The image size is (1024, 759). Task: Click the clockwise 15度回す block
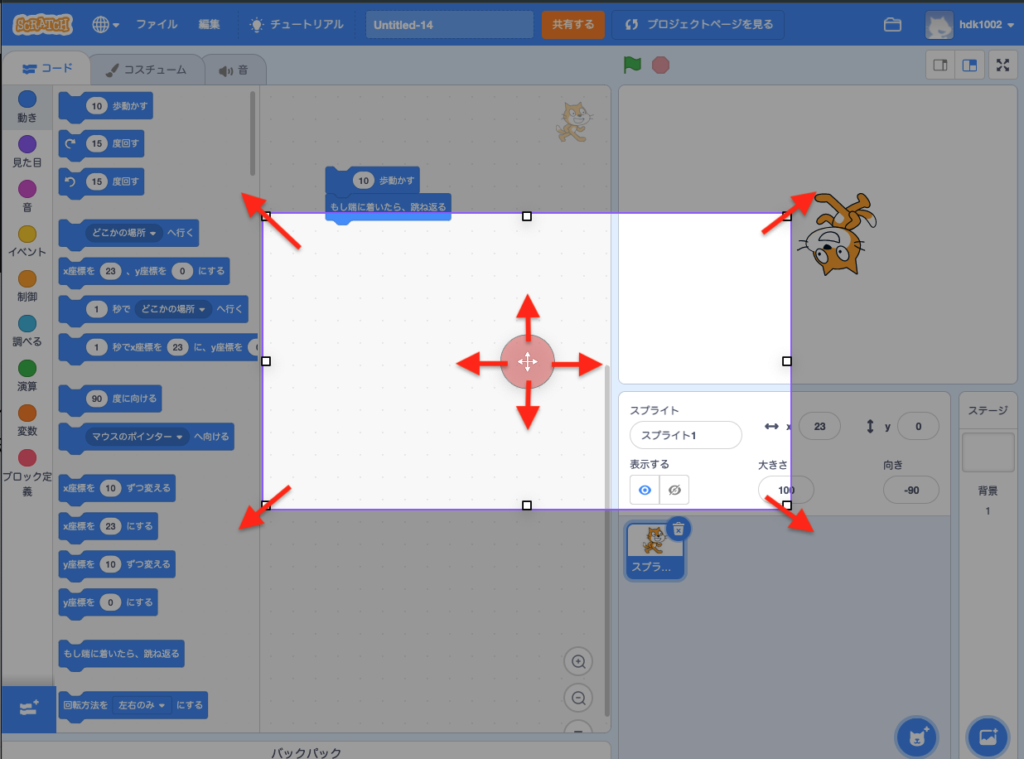[101, 144]
